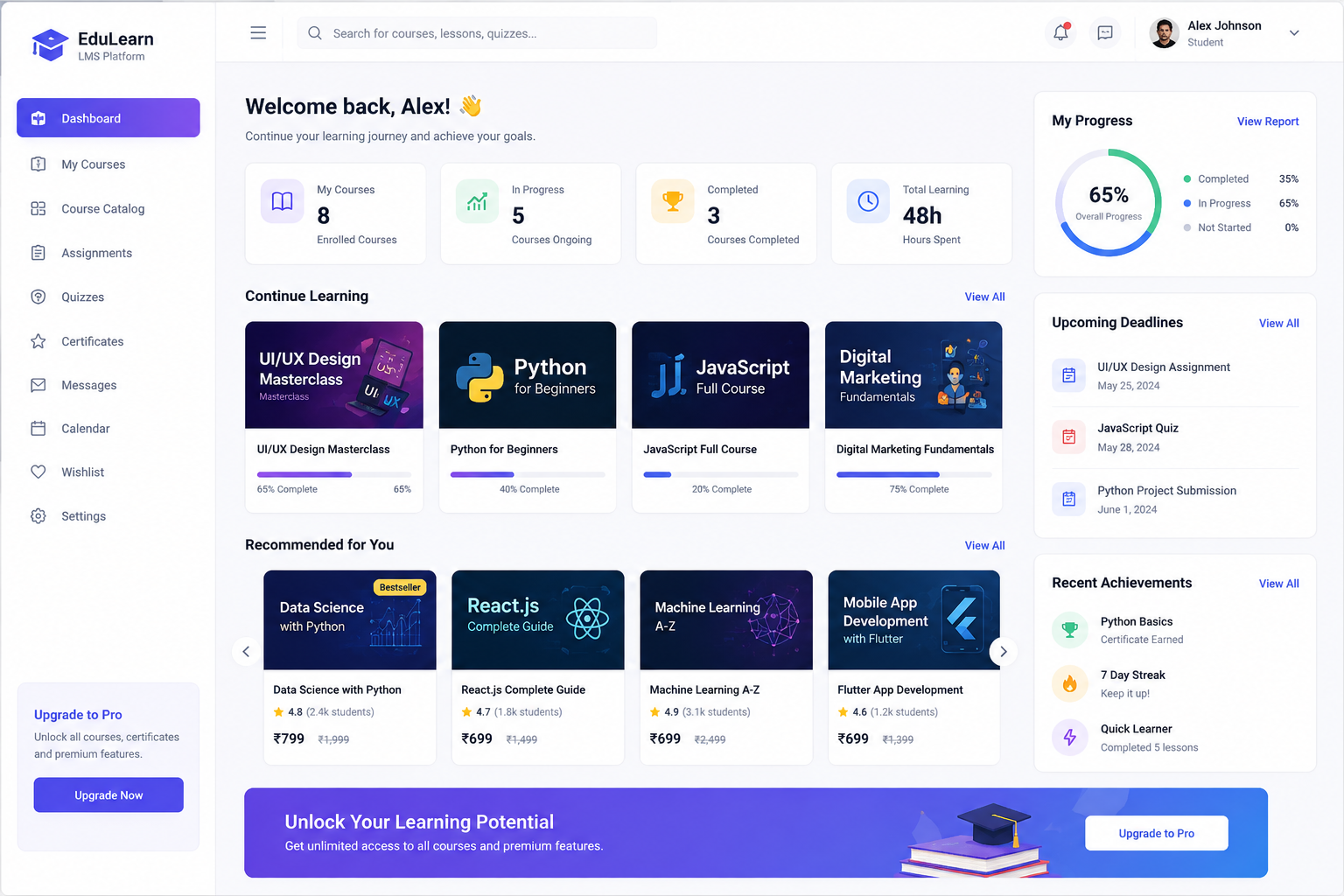Click the magnifier icon in search bar
Screen dimensions: 1344x896
315,33
